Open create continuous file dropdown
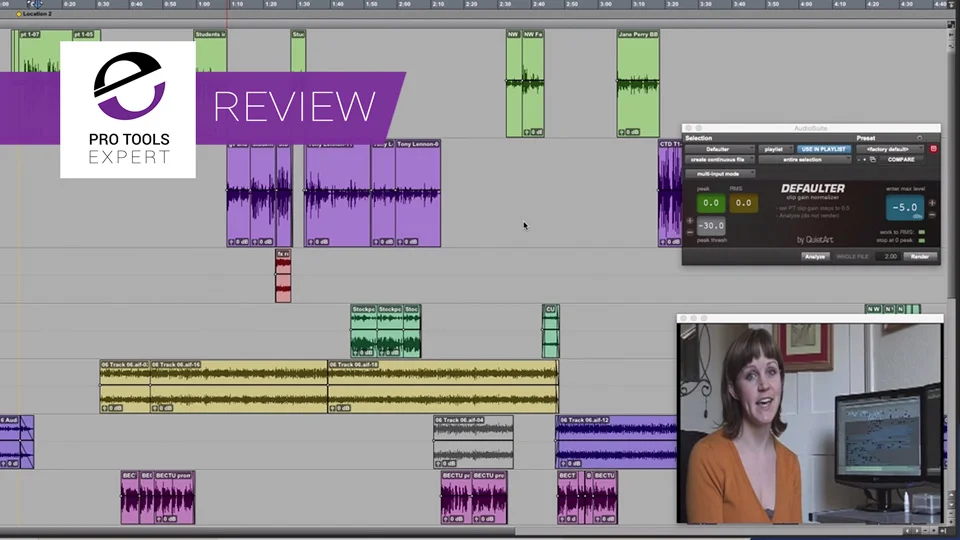 click(720, 160)
